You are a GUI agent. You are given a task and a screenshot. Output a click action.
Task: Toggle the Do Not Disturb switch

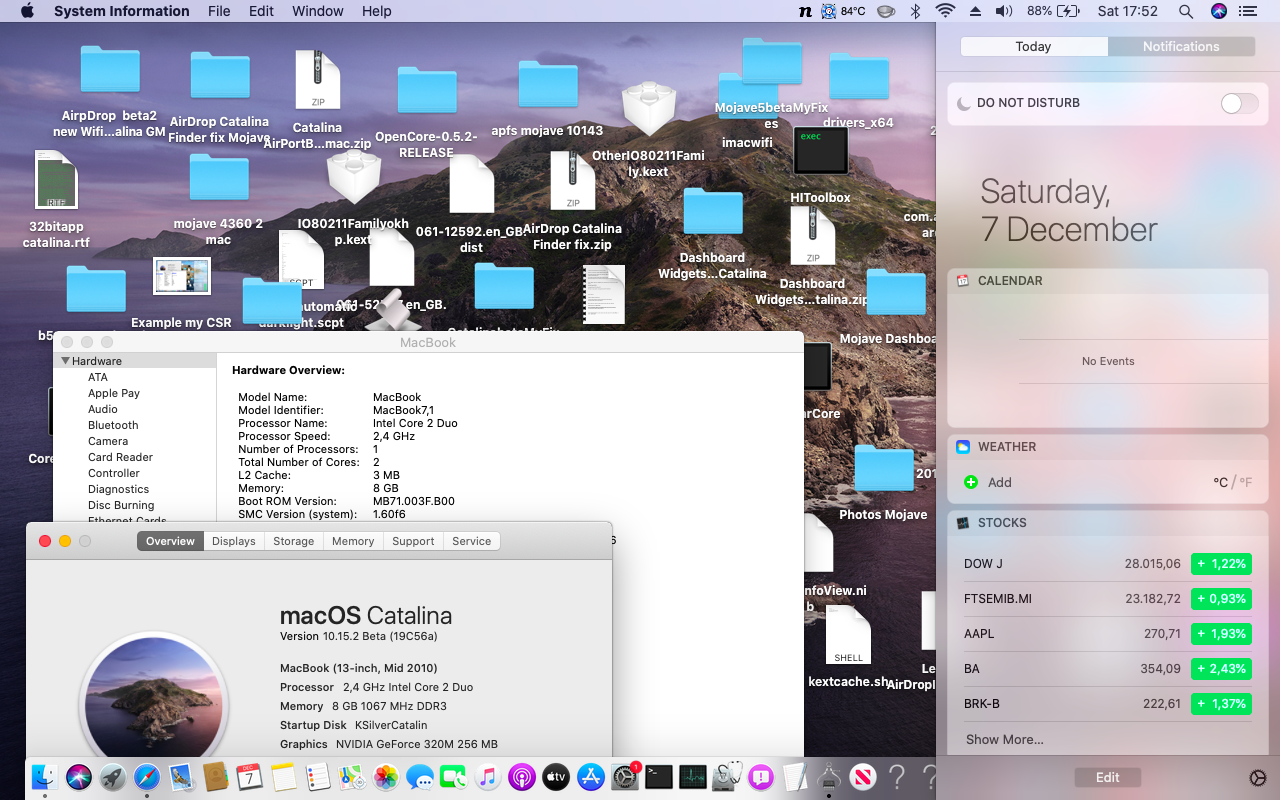coord(1239,103)
